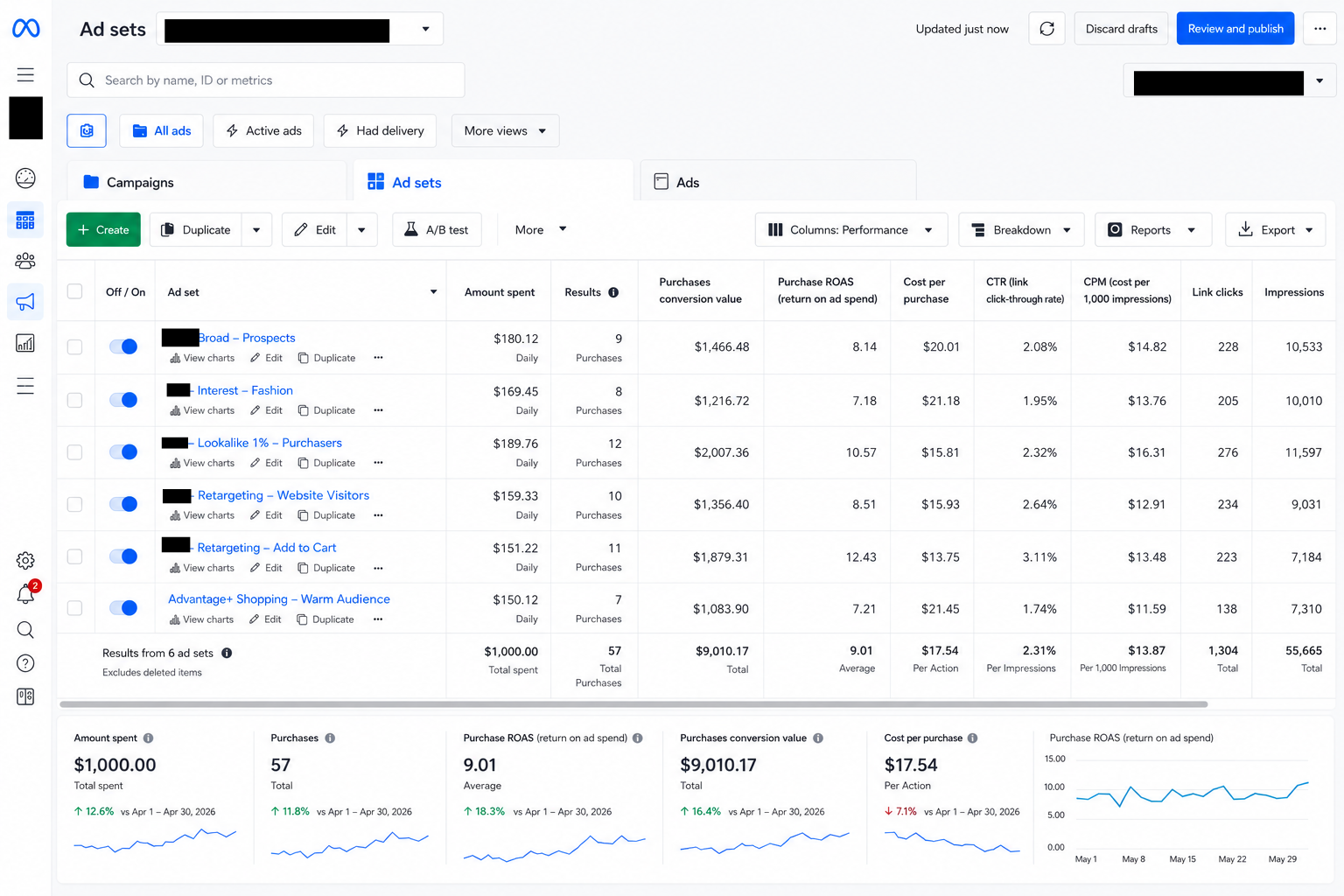The height and width of the screenshot is (896, 1344).
Task: Expand the More views dropdown
Action: (x=505, y=130)
